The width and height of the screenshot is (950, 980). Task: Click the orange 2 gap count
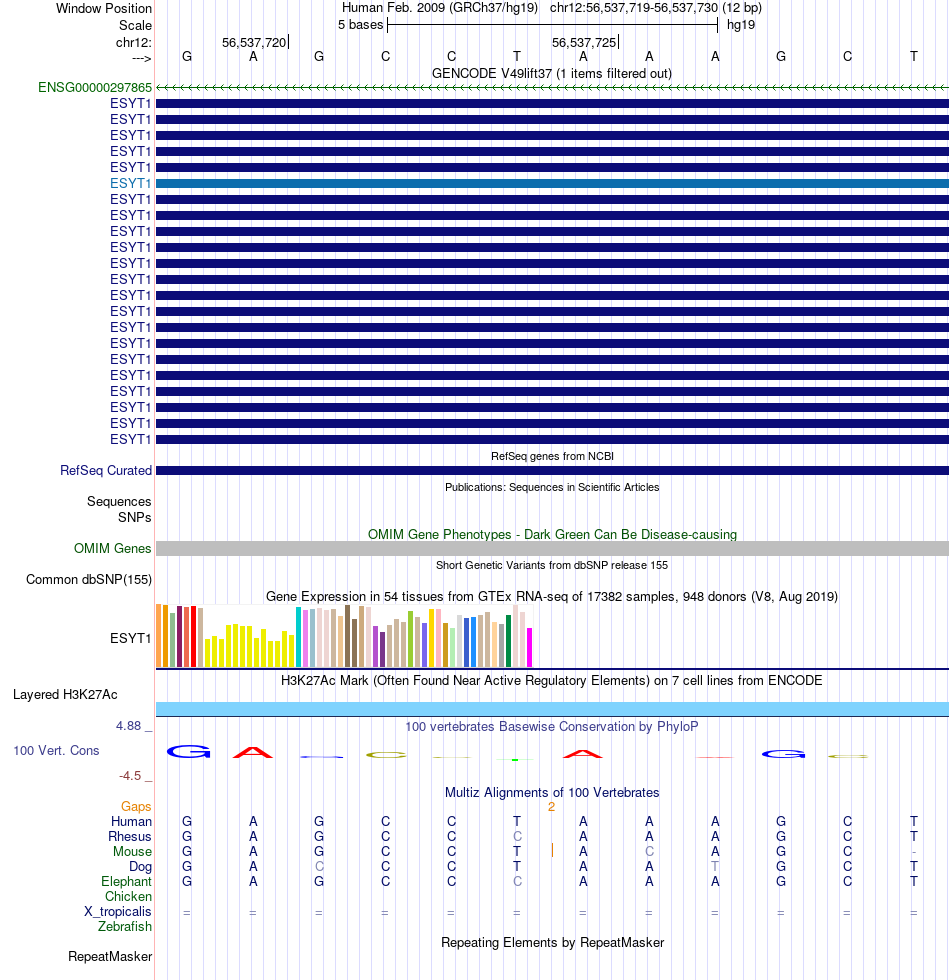coord(551,807)
